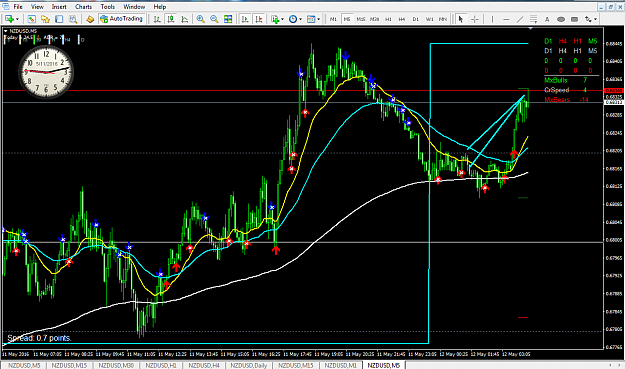
Task: Click the MetaTrader application icon beside File
Action: point(6,6)
